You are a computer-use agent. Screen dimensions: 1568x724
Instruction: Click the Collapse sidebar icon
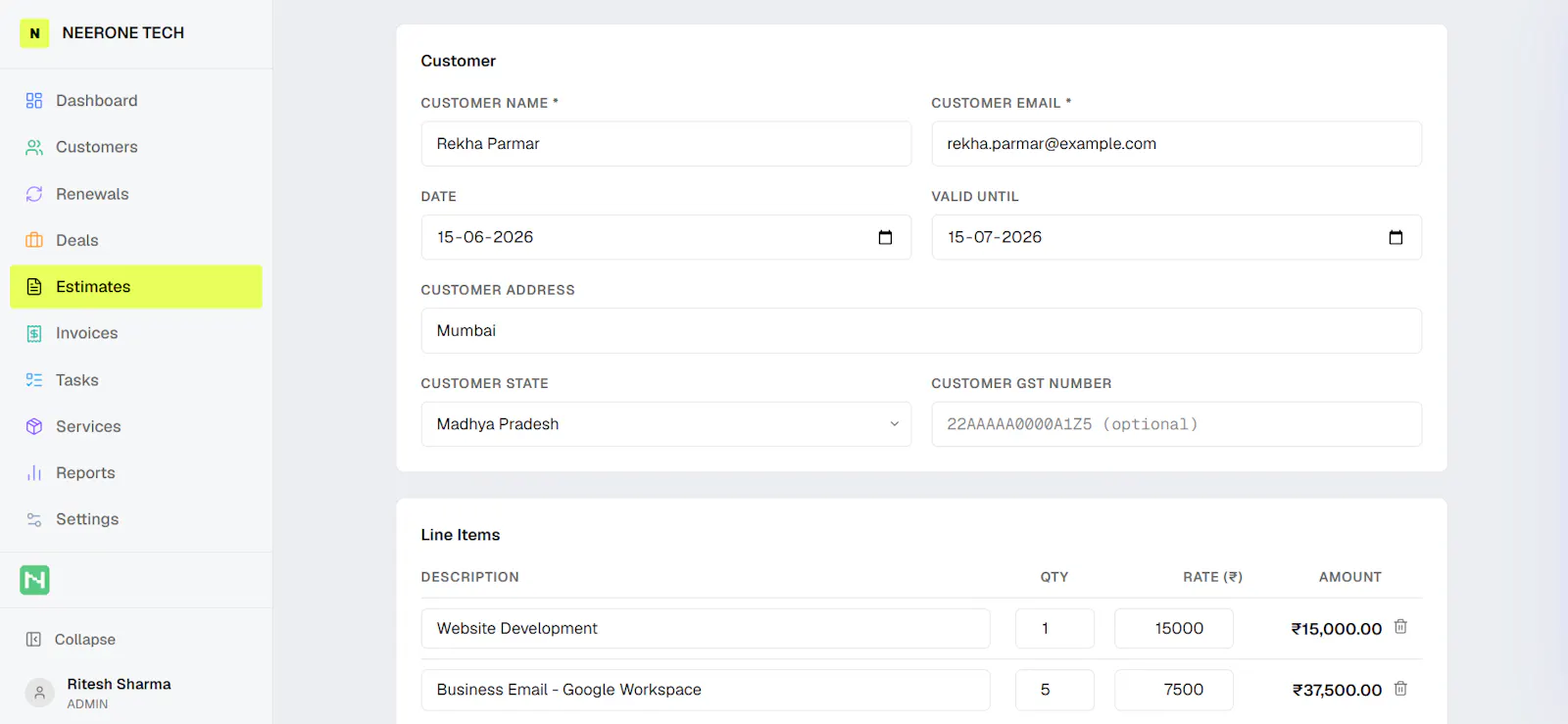33,640
